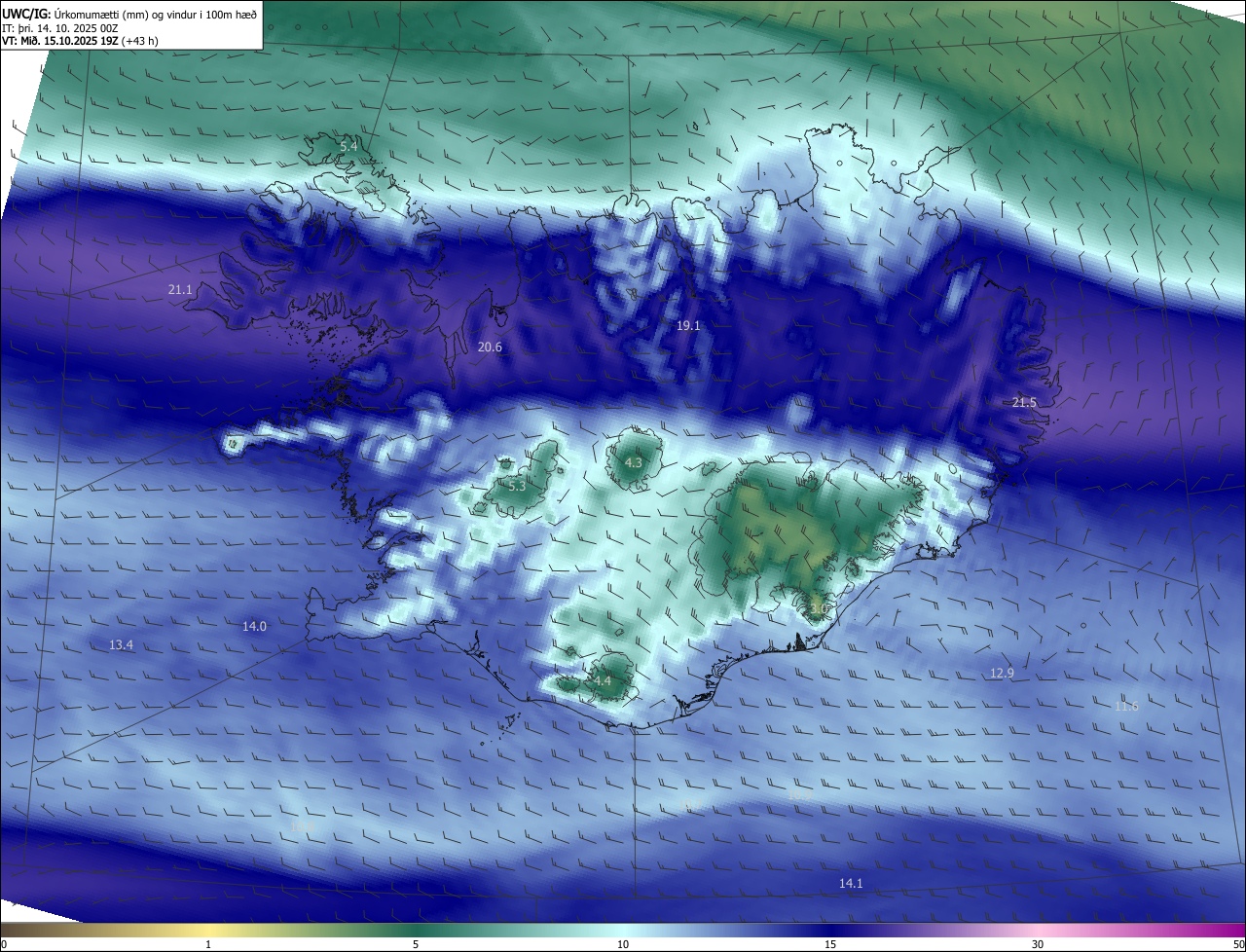Click the 14.0 value label southwest of Iceland
This screenshot has height=952, width=1246.
[254, 626]
